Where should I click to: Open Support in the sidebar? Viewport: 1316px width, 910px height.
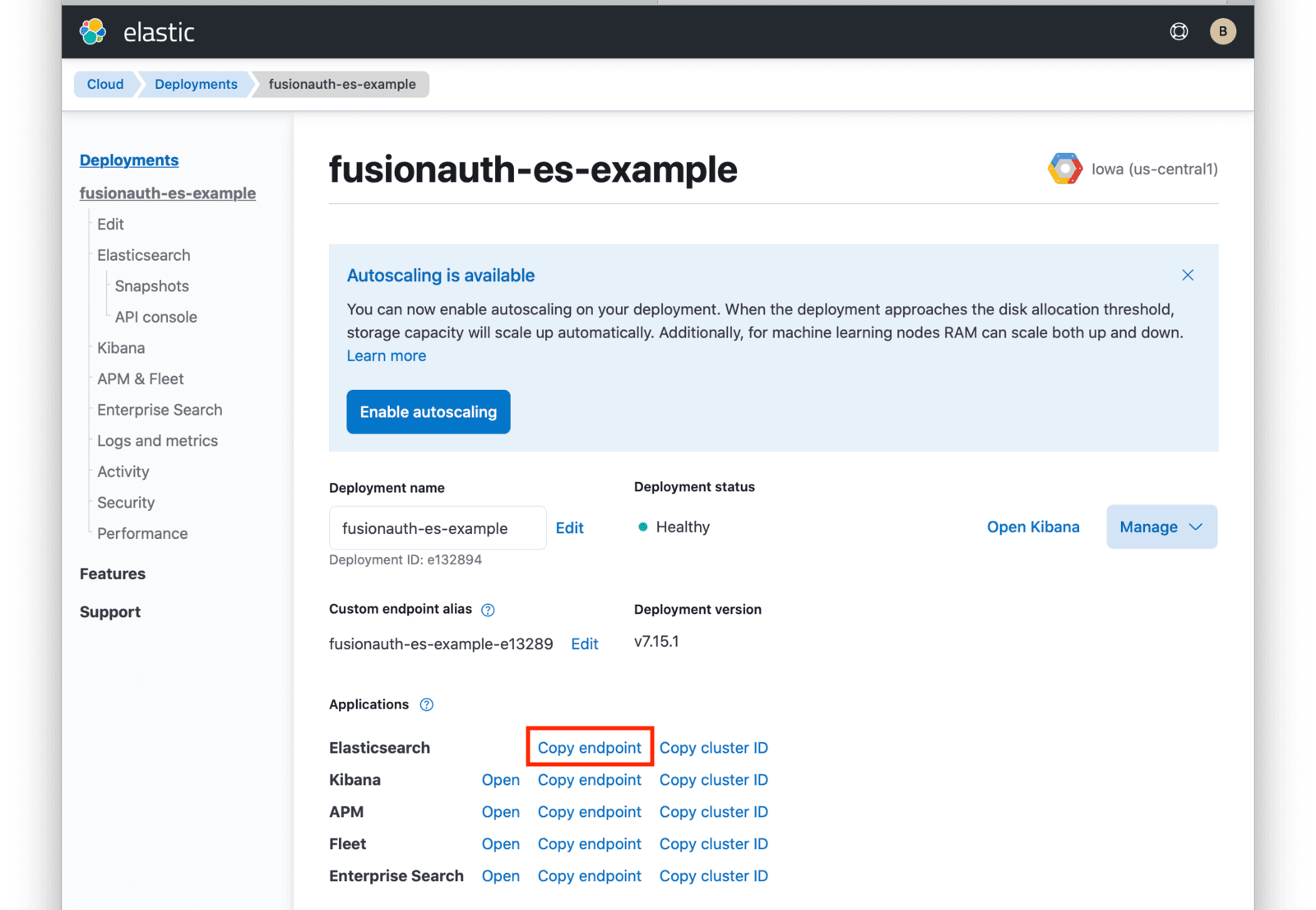[x=110, y=612]
